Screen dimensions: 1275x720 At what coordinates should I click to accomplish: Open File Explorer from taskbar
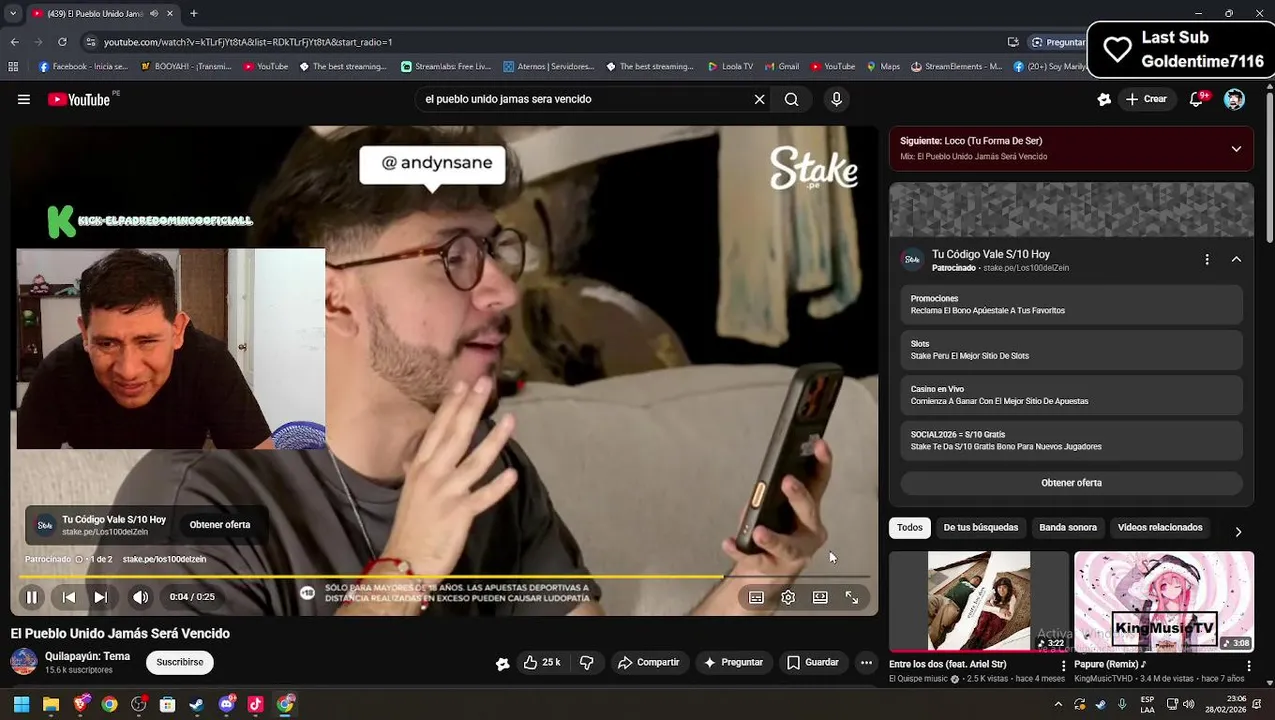[x=51, y=704]
